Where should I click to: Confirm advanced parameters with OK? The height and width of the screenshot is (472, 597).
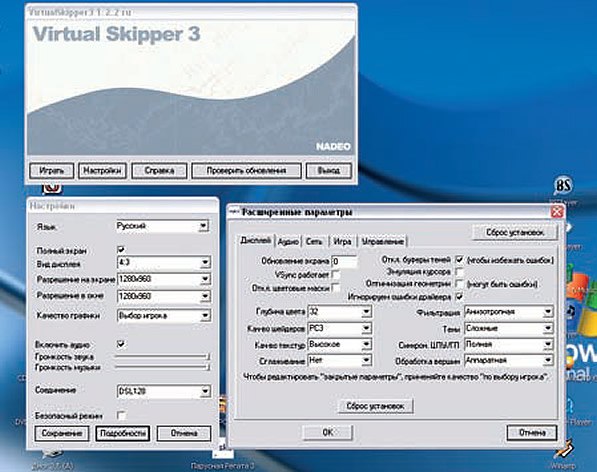point(327,432)
